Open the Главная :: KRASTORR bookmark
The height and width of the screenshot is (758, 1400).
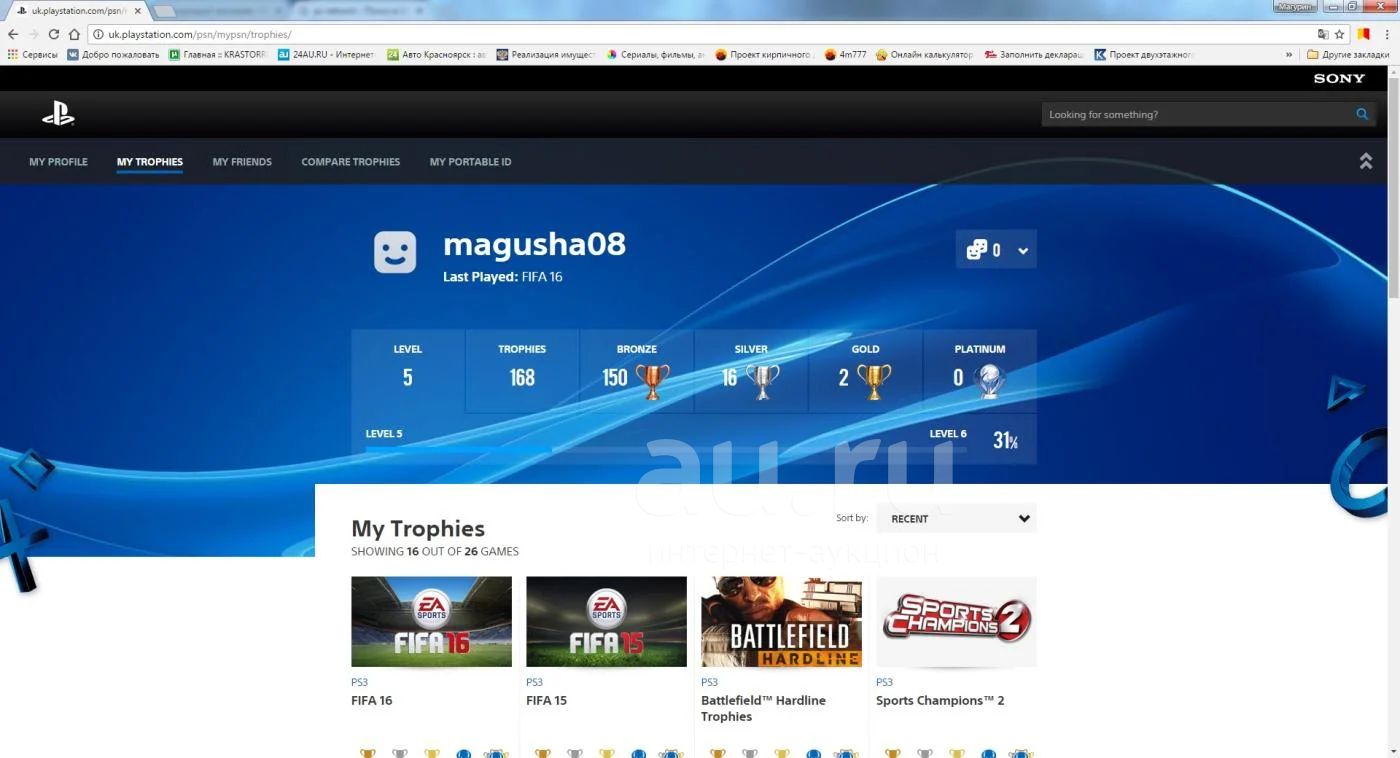tap(218, 55)
